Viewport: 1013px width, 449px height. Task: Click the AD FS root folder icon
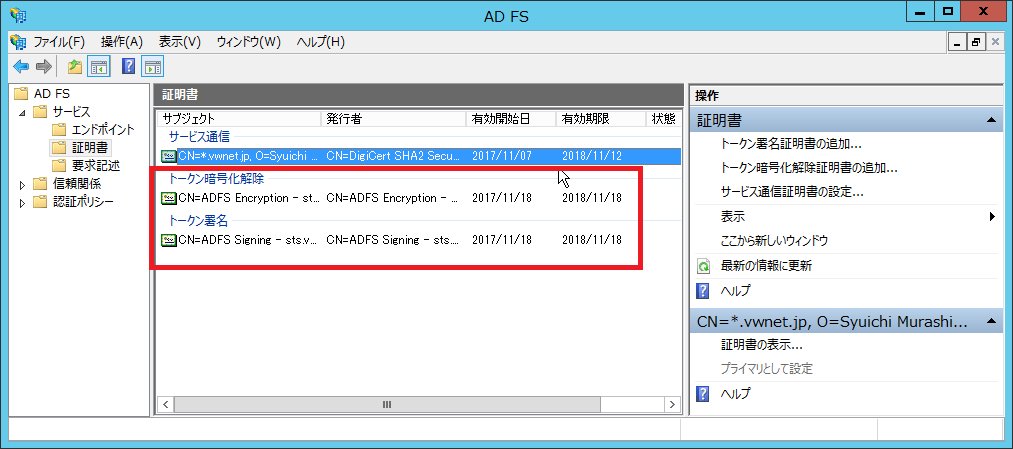coord(21,94)
